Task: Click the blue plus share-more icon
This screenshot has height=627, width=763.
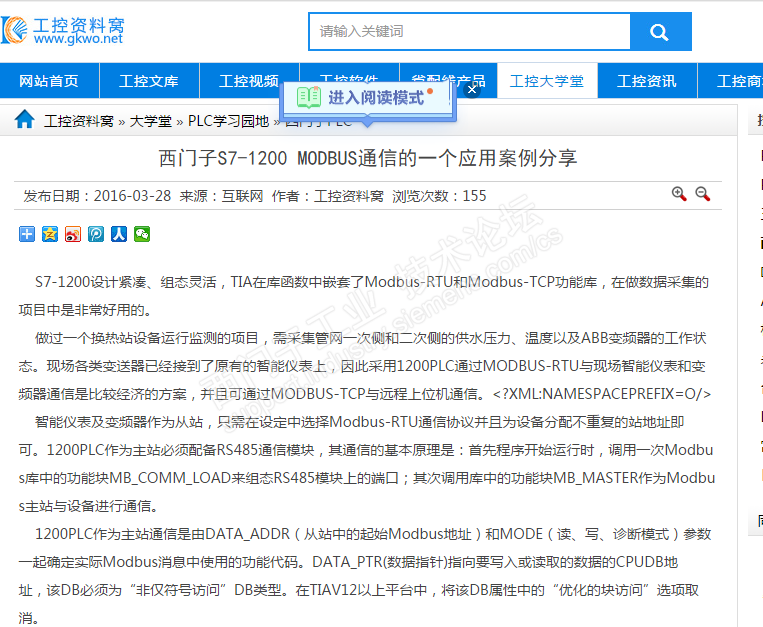Action: tap(27, 234)
